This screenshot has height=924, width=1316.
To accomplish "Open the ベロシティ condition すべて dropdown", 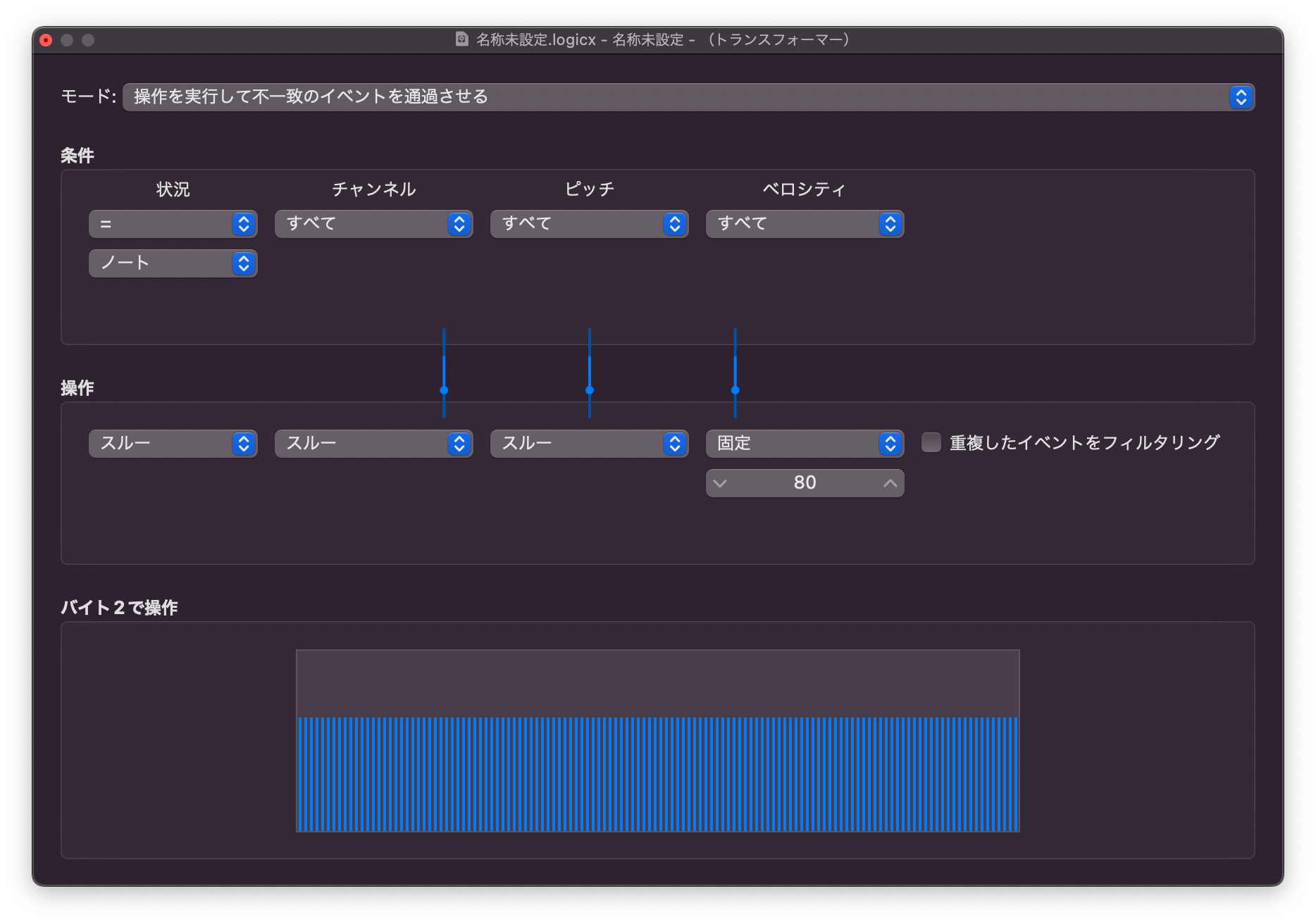I will click(x=805, y=224).
